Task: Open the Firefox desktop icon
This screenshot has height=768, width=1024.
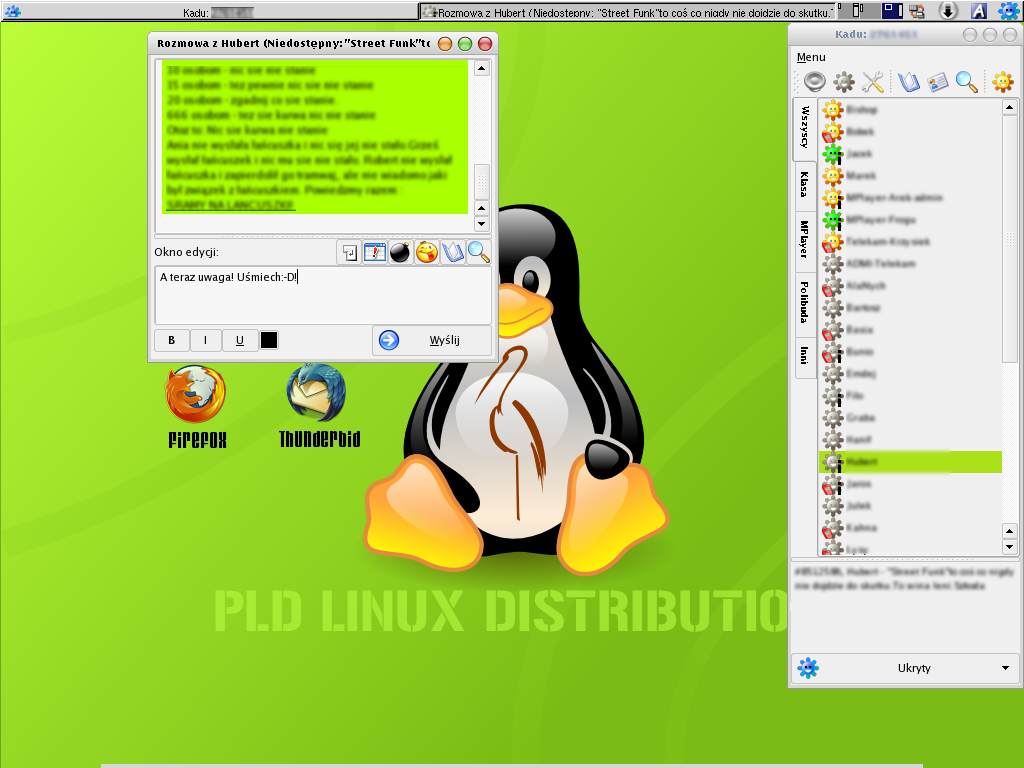Action: pyautogui.click(x=196, y=407)
